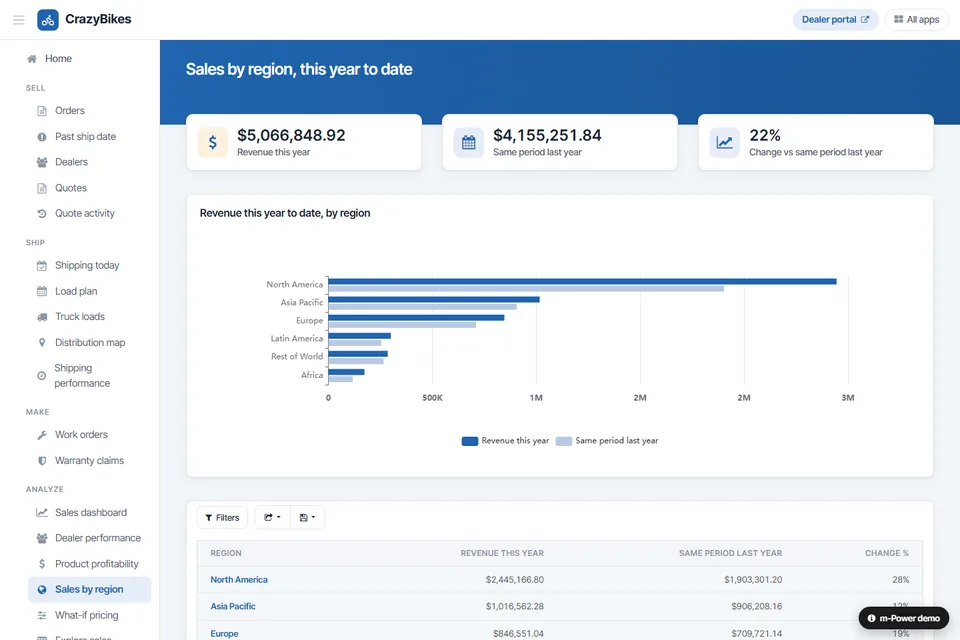This screenshot has height=640, width=960.
Task: Click the dark North America revenue bar
Action: (x=582, y=282)
